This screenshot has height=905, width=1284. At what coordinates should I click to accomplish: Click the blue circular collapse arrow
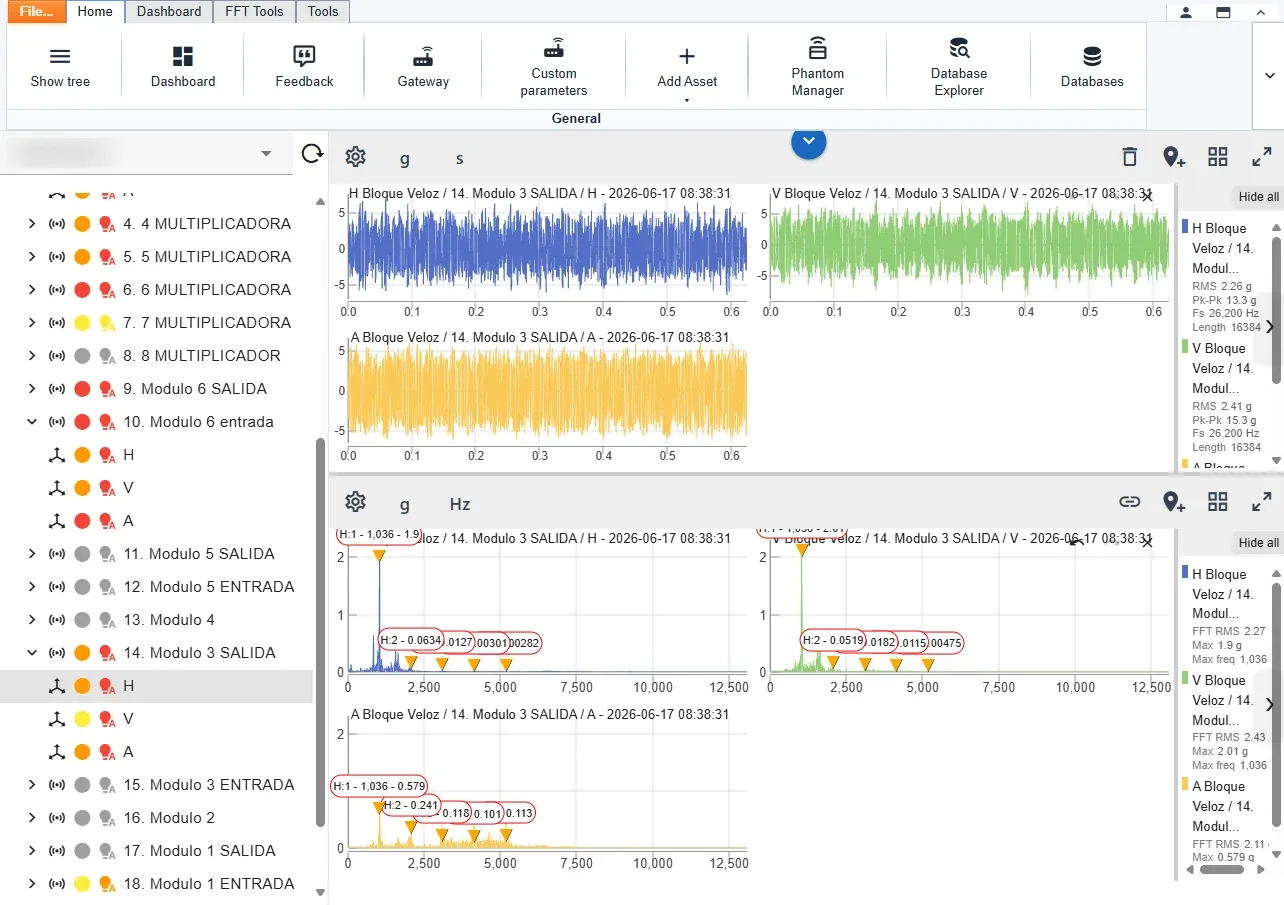[x=809, y=141]
